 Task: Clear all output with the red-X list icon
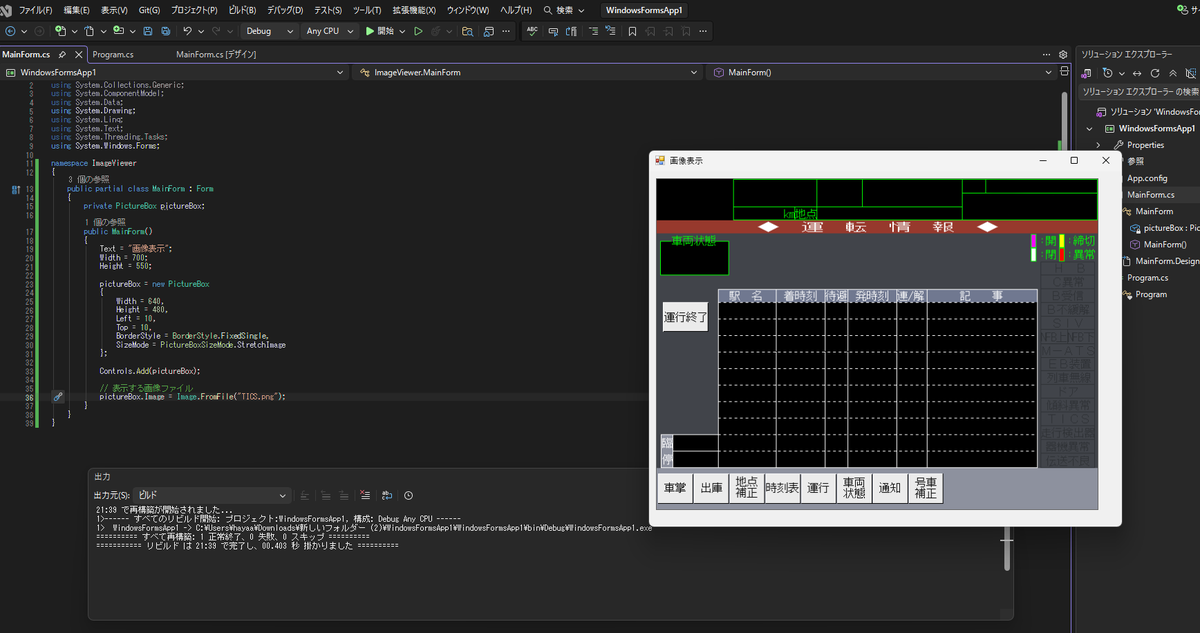tap(366, 495)
